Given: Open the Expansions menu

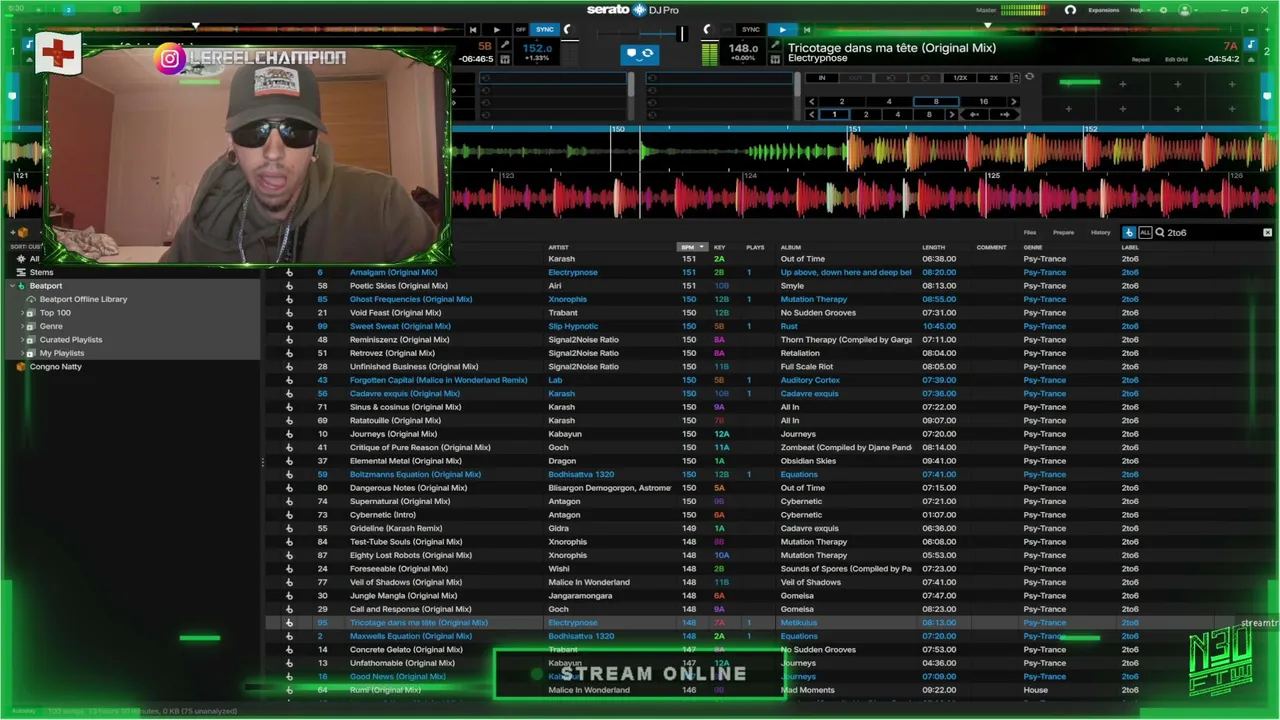Looking at the screenshot, I should pos(1104,10).
